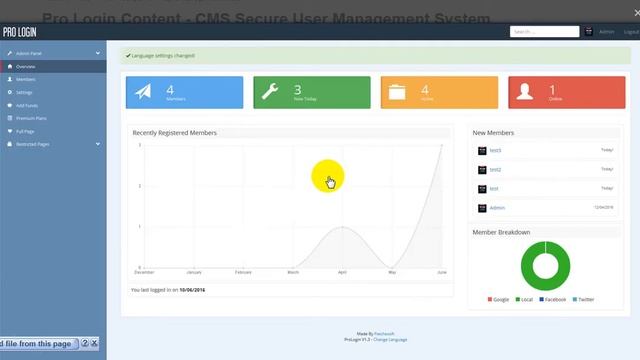640x360 pixels.
Task: Click the Change Language footer link
Action: pos(390,340)
